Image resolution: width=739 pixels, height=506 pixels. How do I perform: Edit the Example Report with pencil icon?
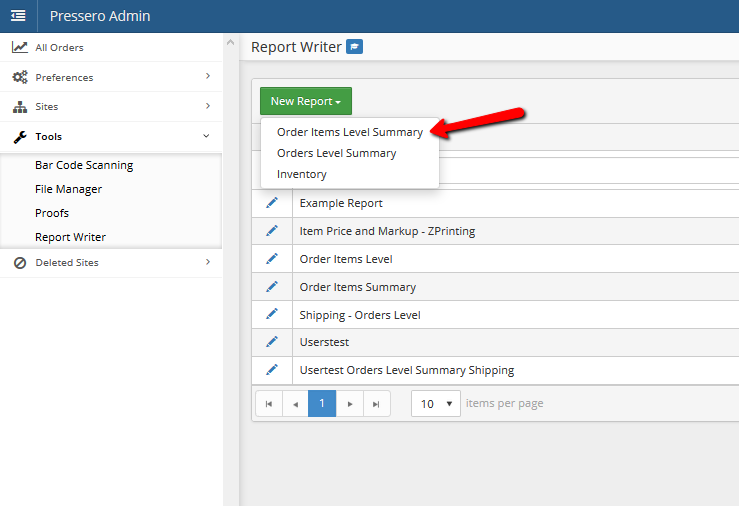272,203
